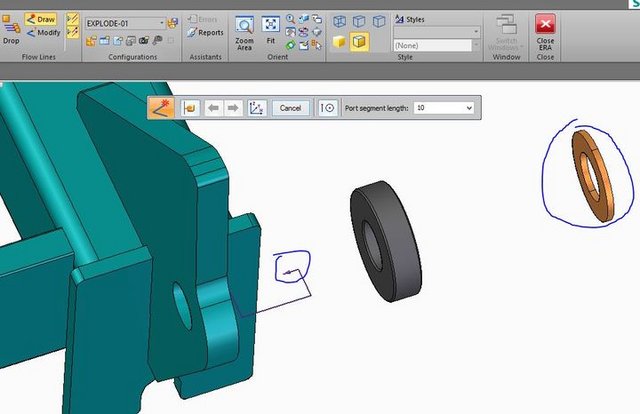Click the hole in the teal bracket

[182, 305]
